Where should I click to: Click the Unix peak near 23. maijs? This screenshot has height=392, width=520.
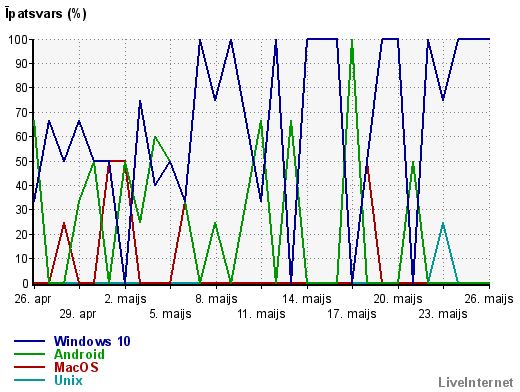pos(443,223)
